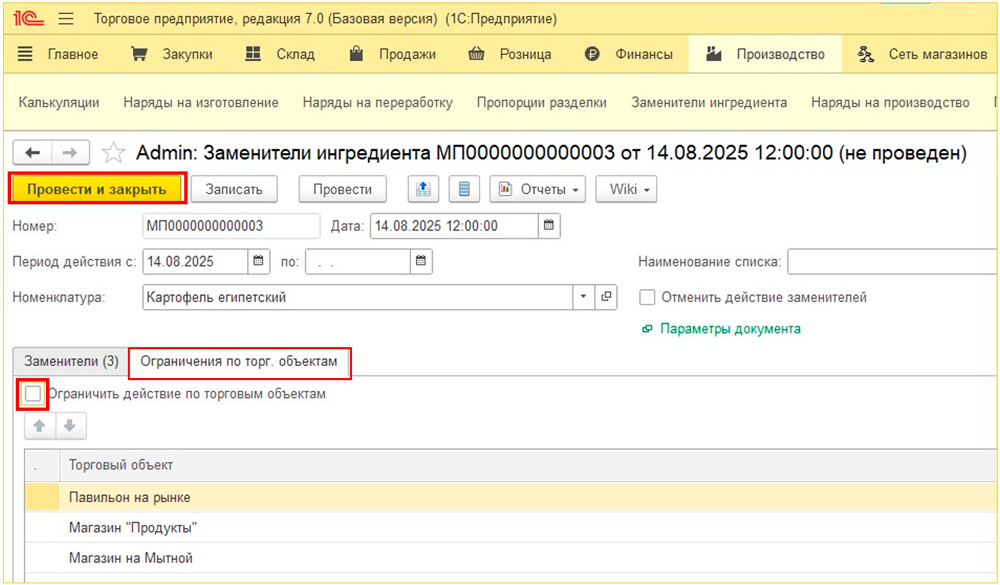Open Параметры документа link
The width and height of the screenshot is (1000, 585).
(x=729, y=329)
